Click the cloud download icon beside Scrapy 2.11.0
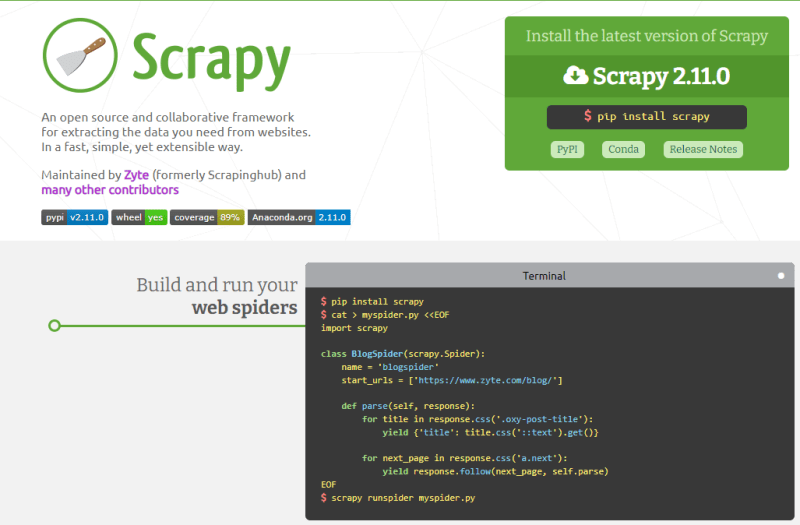Screen dimensions: 800x525 [576, 75]
